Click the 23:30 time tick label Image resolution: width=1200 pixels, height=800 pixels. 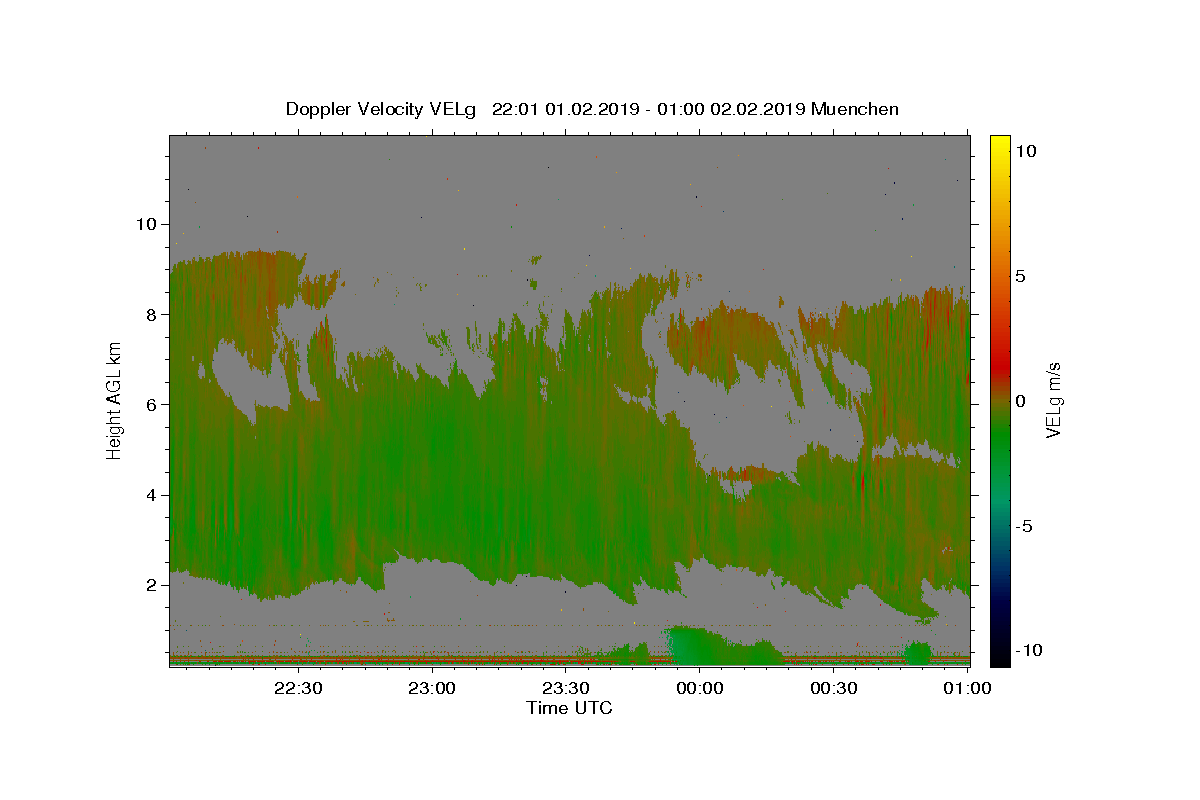coord(566,688)
